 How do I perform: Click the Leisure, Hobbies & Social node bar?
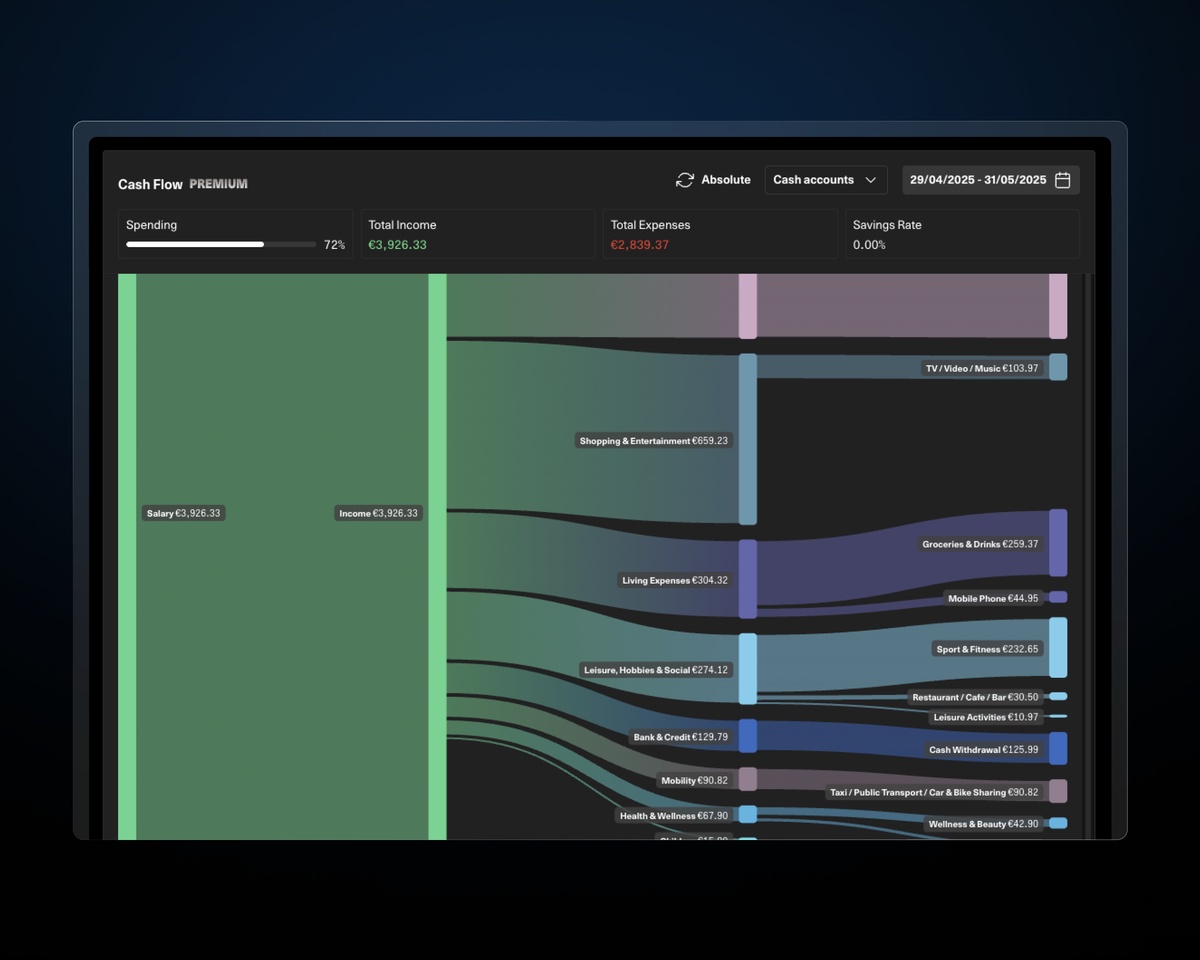(748, 669)
